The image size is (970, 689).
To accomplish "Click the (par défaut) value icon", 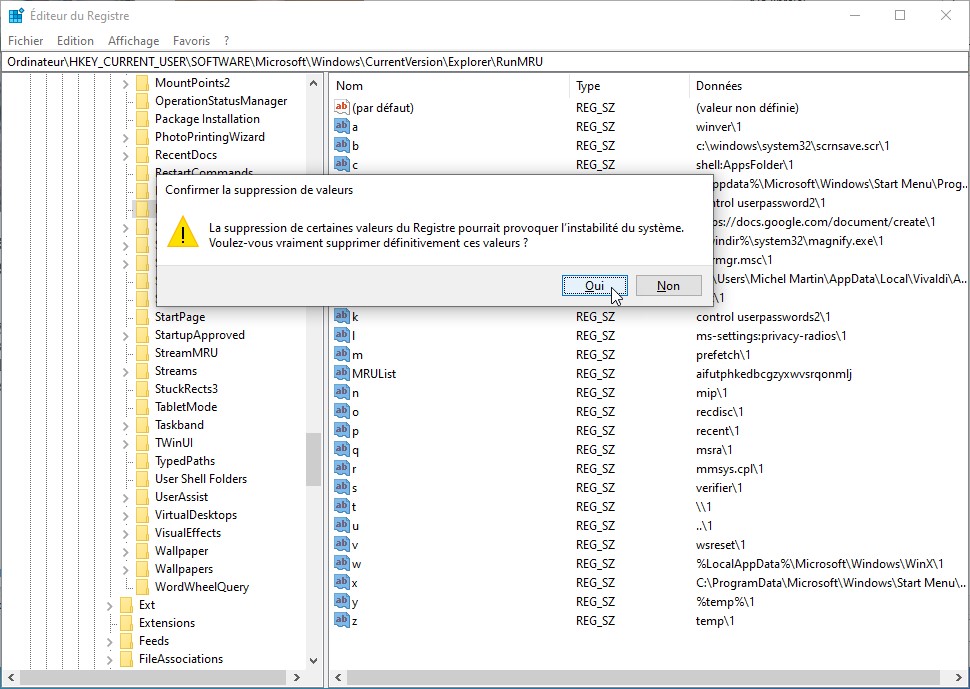I will pos(342,107).
